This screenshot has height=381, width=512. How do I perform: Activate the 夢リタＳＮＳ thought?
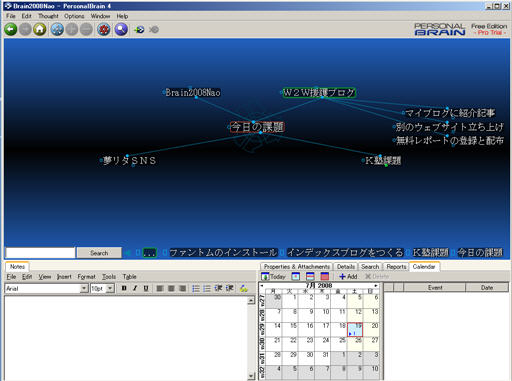click(130, 161)
